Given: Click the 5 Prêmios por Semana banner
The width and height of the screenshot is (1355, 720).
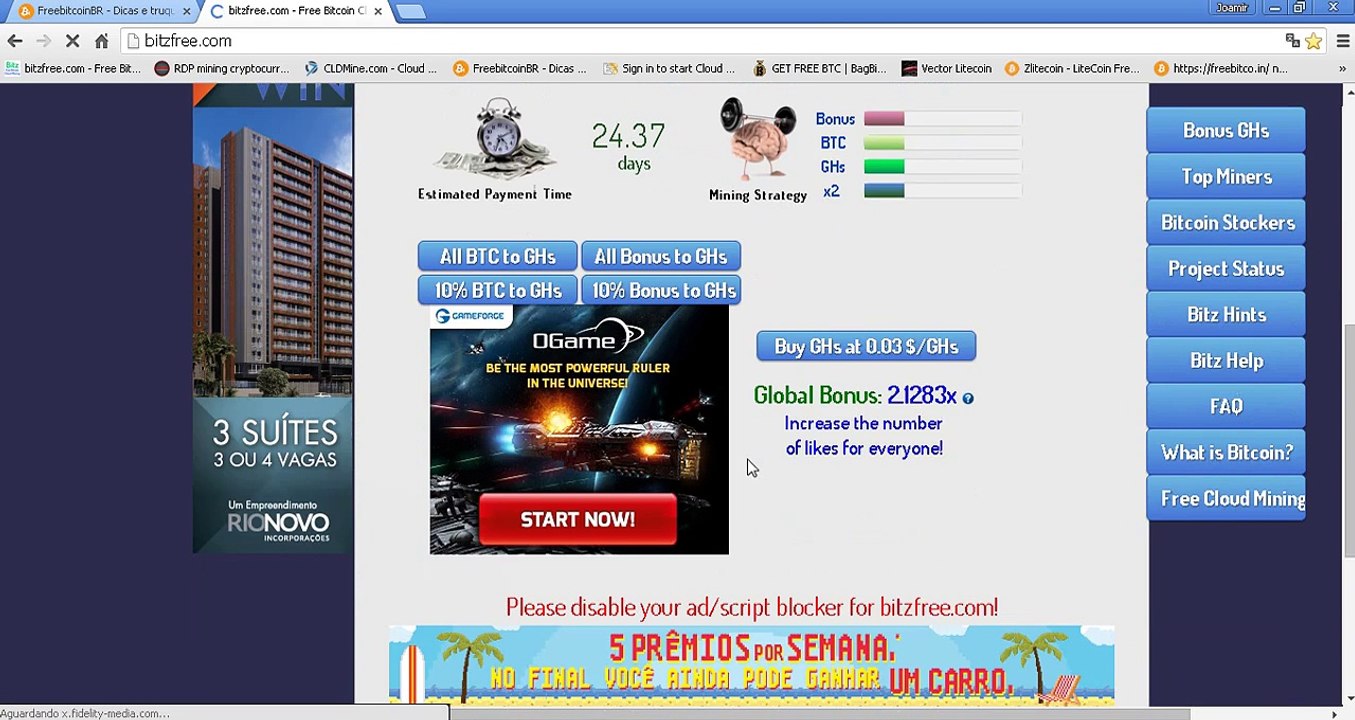Looking at the screenshot, I should [x=752, y=665].
